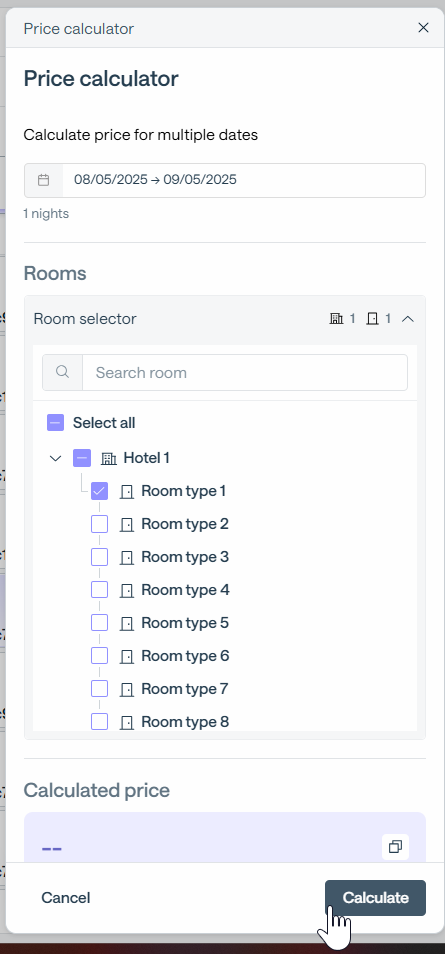Toggle the Select all checkbox
Screen dimensions: 445x954
55,422
